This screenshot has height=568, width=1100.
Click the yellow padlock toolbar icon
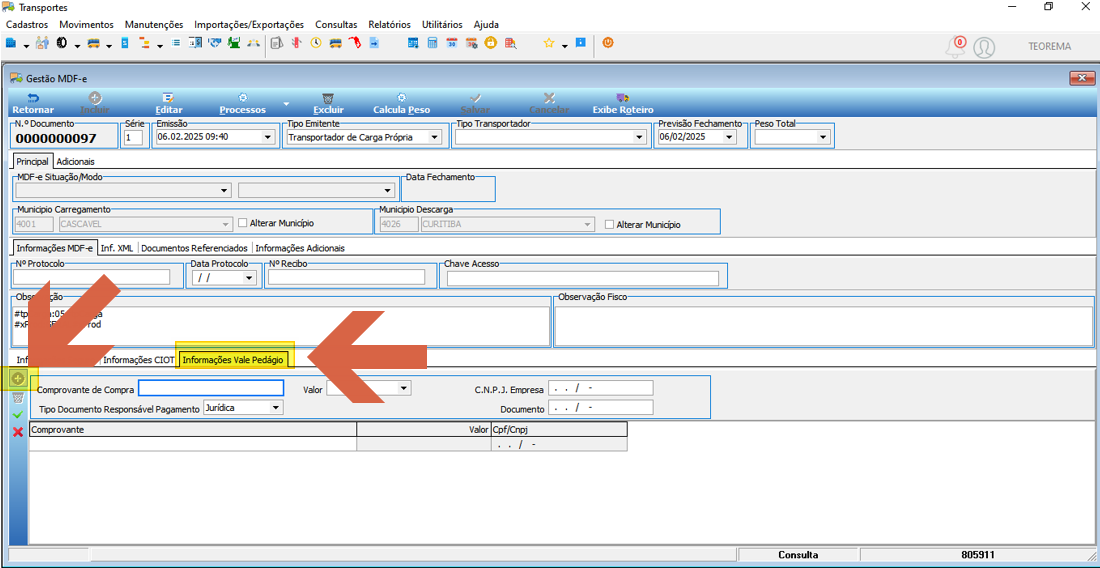click(x=490, y=43)
